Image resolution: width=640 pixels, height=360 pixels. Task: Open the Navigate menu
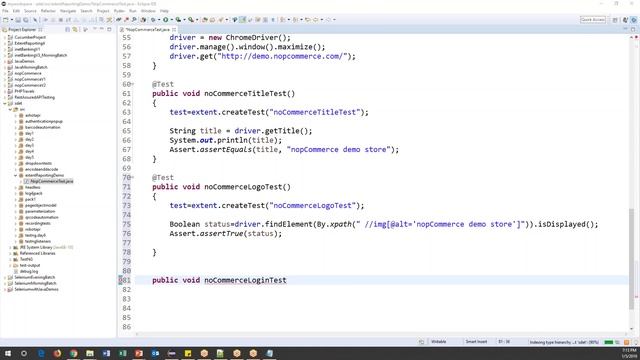click(x=68, y=11)
